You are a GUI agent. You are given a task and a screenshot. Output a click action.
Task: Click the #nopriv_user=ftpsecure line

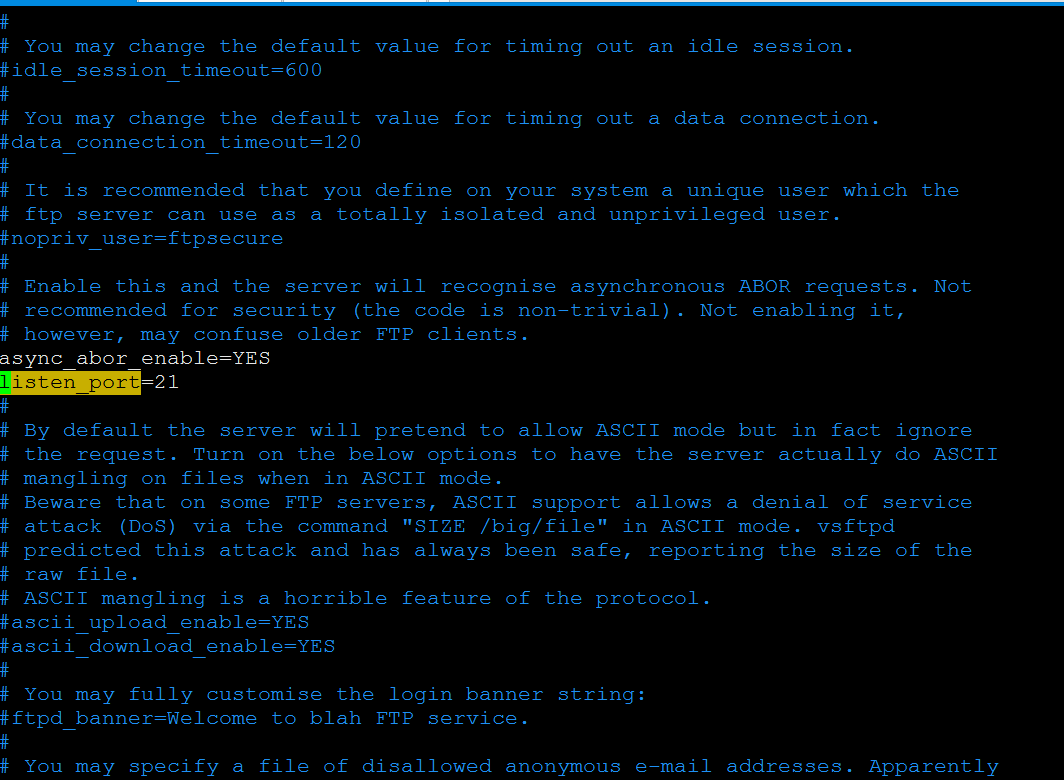[141, 238]
